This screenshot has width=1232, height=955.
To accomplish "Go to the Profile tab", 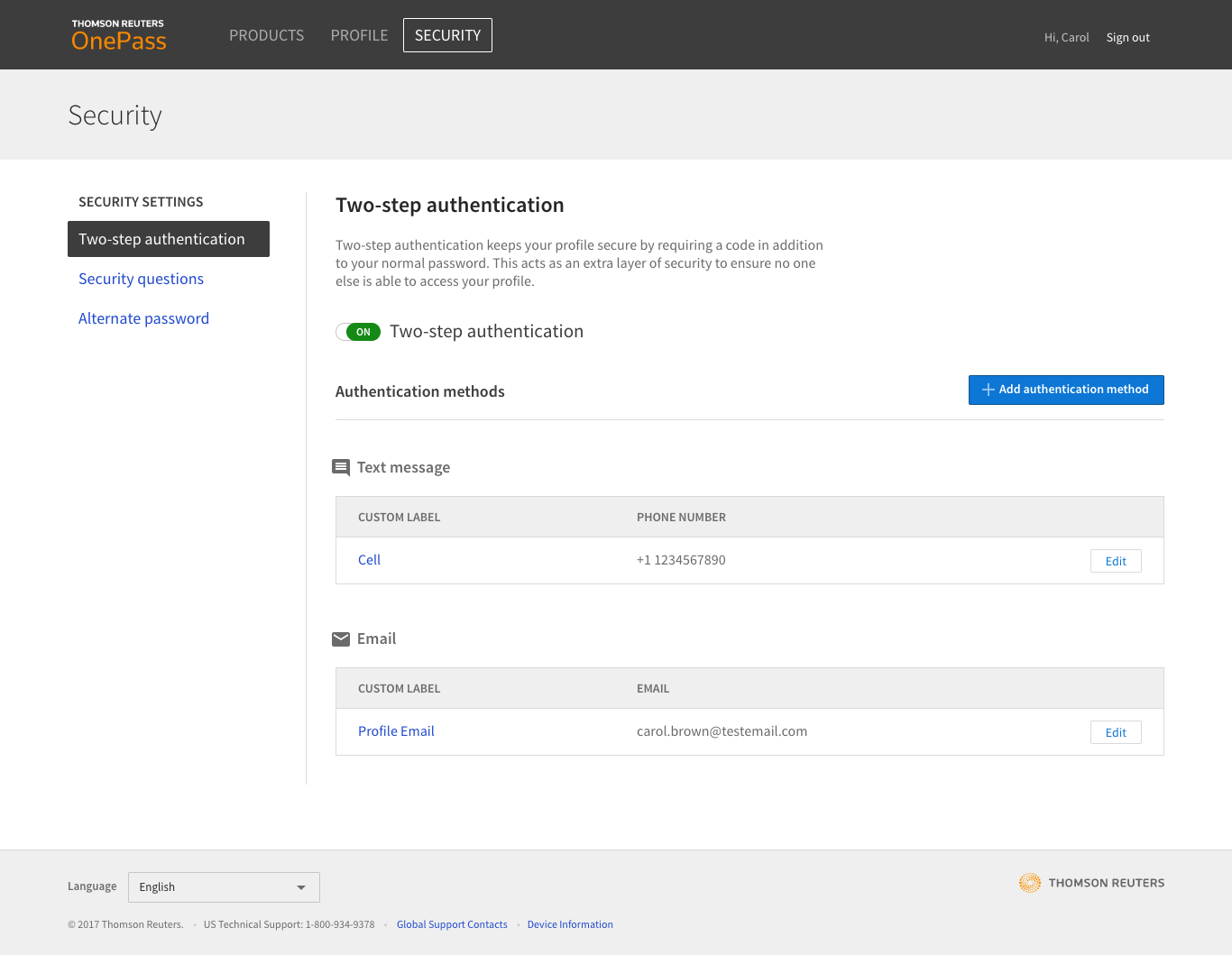I will click(359, 35).
